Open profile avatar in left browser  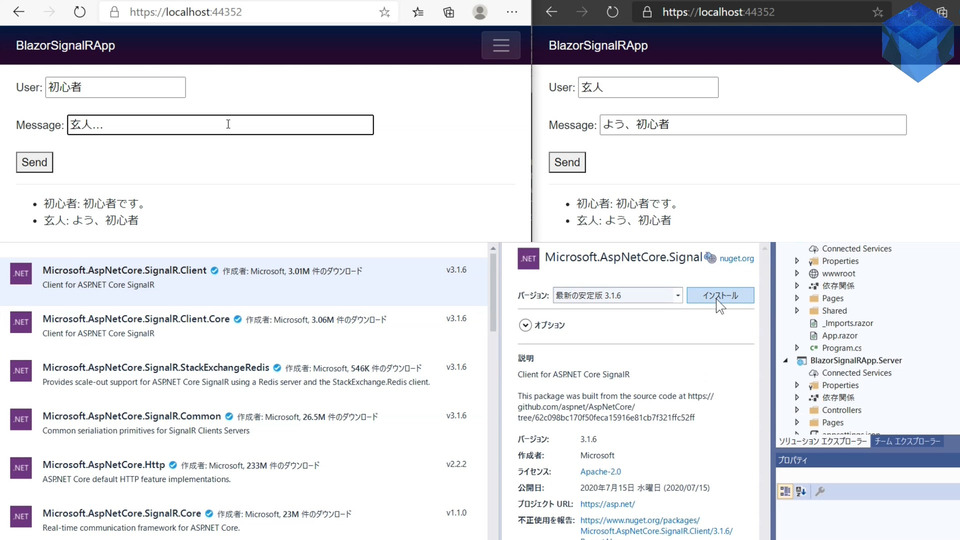point(480,12)
